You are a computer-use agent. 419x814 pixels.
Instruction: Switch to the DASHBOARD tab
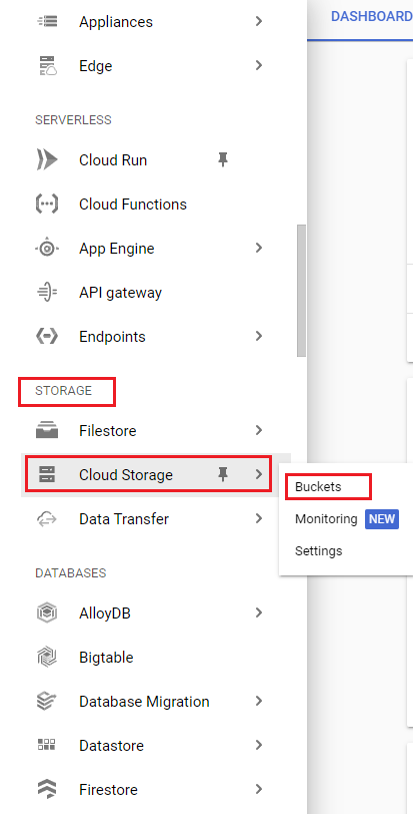coord(371,17)
